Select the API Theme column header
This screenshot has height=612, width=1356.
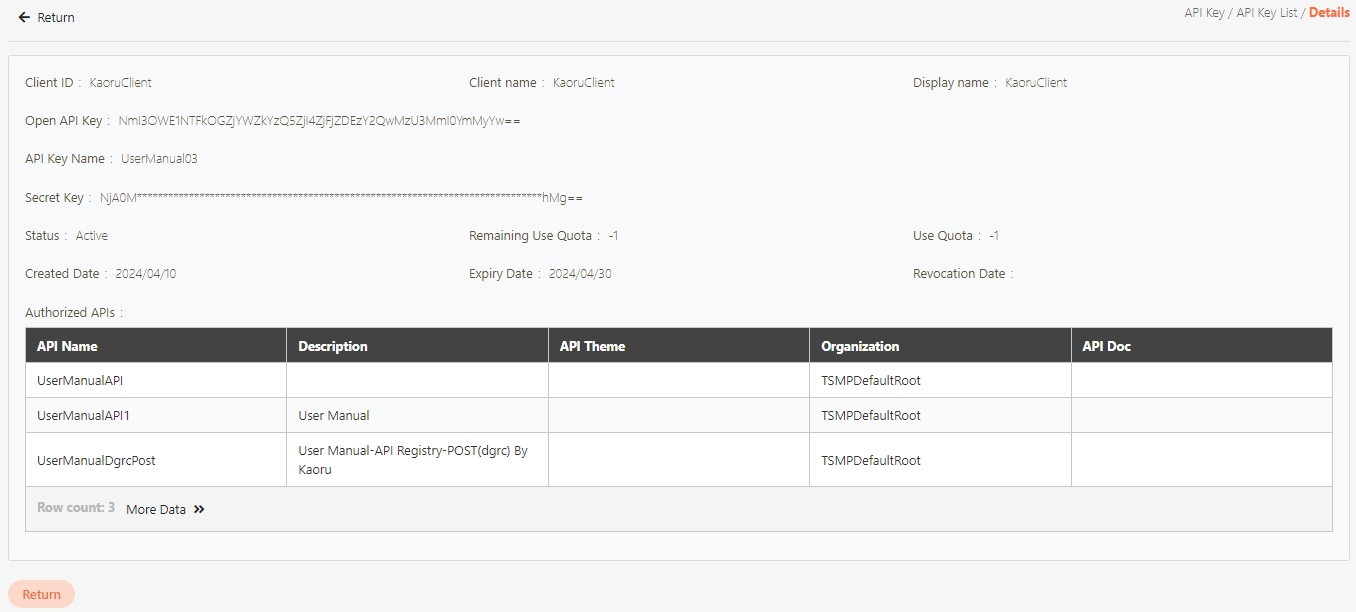click(x=592, y=347)
